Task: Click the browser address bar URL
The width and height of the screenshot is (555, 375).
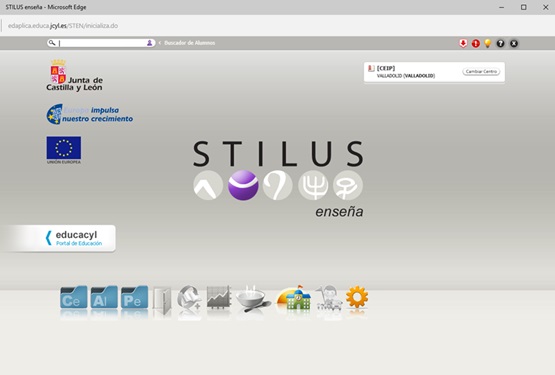Action: click(63, 25)
